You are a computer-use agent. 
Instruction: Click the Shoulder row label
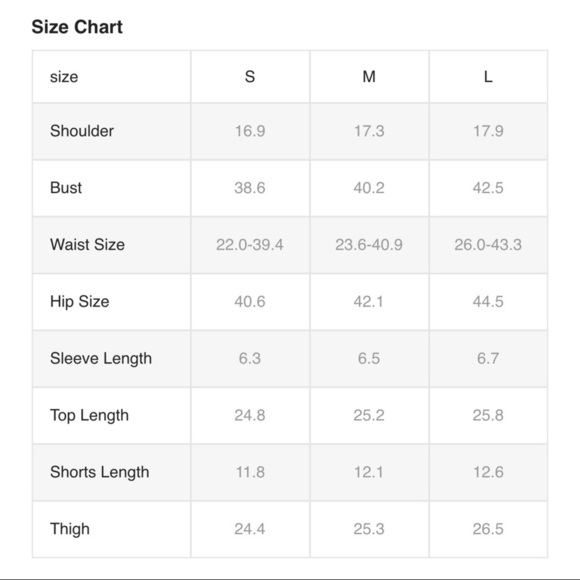(x=82, y=131)
